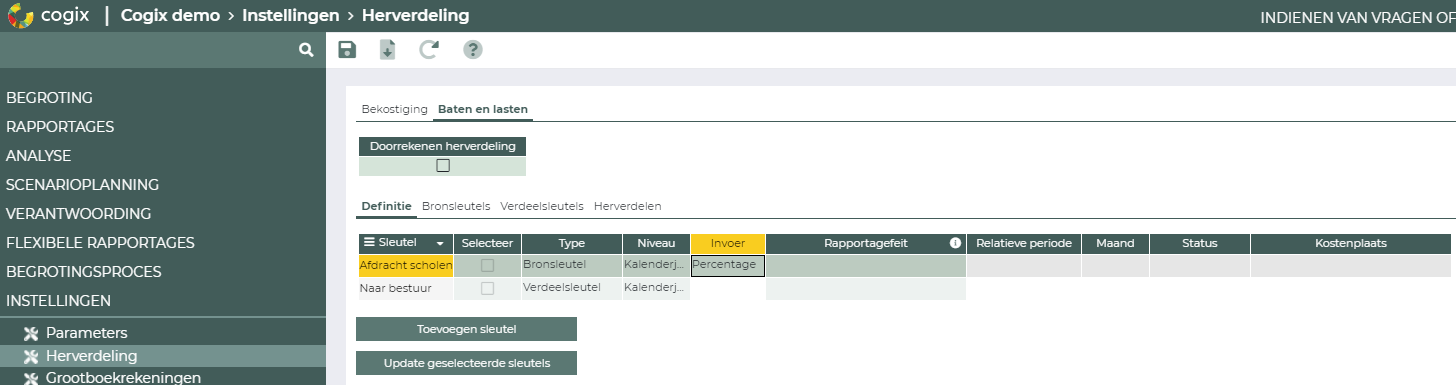The height and width of the screenshot is (385, 1456).
Task: Click the Herverdeling breadcrumb
Action: coord(415,16)
